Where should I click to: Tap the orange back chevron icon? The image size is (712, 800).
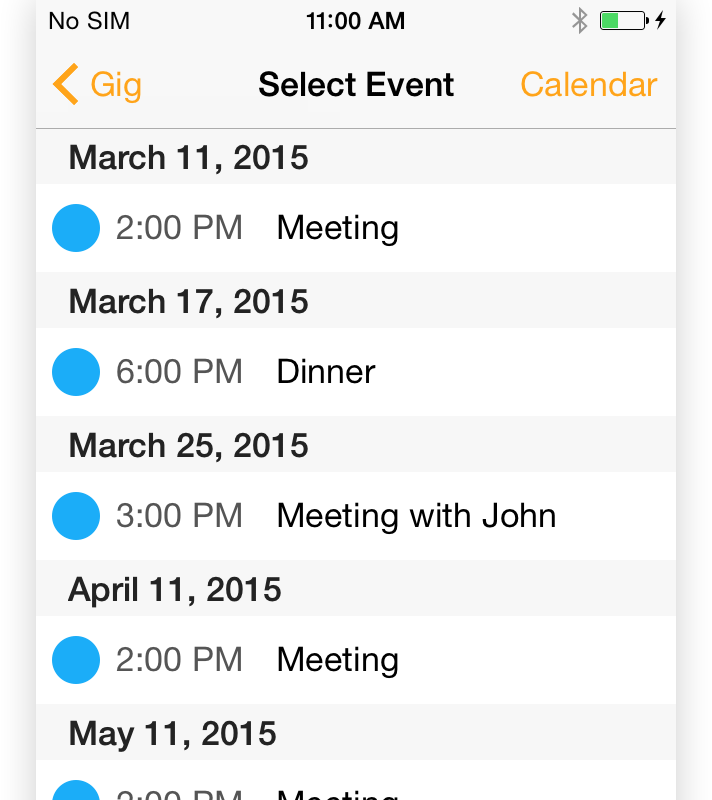66,84
